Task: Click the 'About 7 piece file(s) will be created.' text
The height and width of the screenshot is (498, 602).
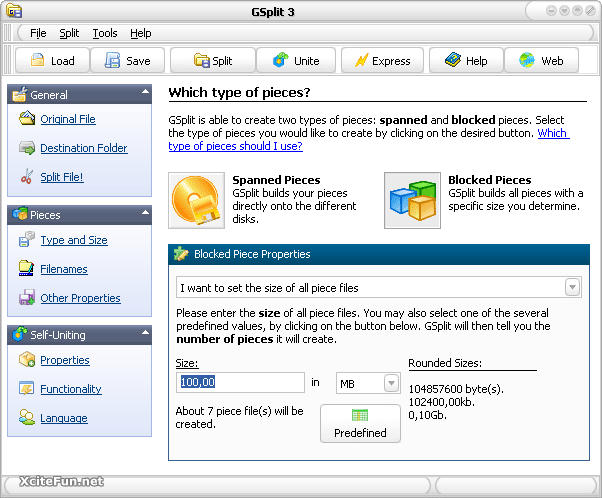Action: pyautogui.click(x=239, y=417)
